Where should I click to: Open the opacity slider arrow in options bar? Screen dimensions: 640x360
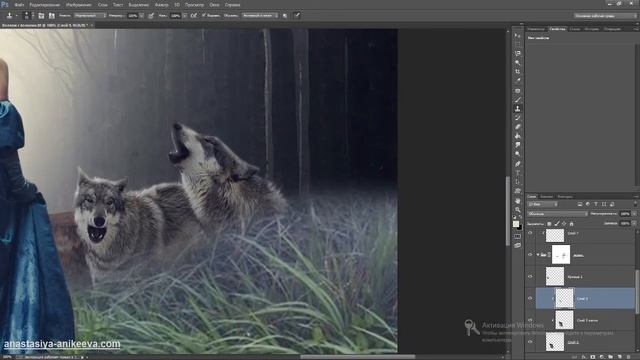coord(142,16)
